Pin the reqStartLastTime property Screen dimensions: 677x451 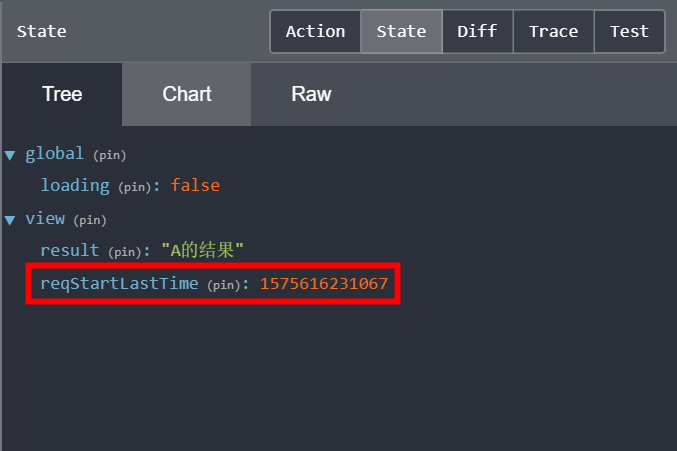tap(227, 285)
